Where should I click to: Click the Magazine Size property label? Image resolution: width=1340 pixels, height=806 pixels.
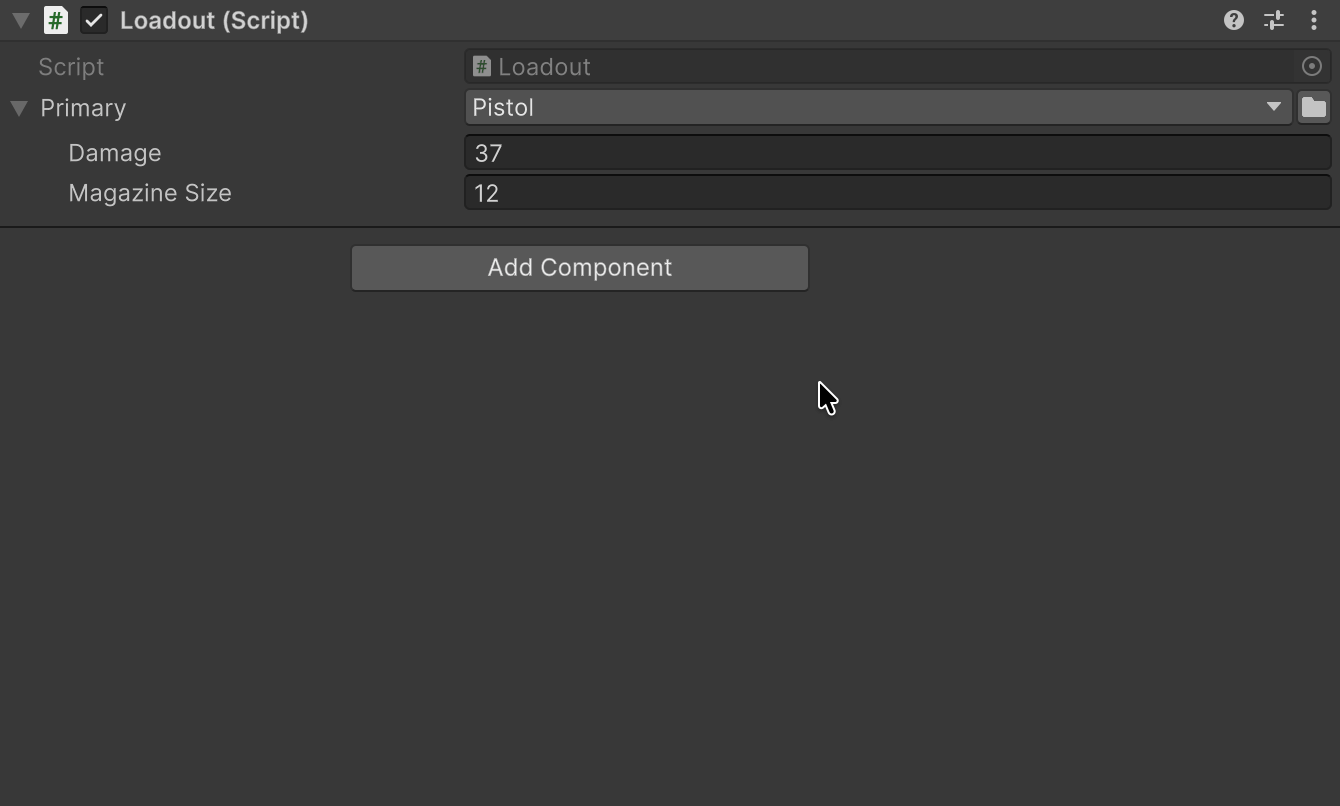pos(150,193)
